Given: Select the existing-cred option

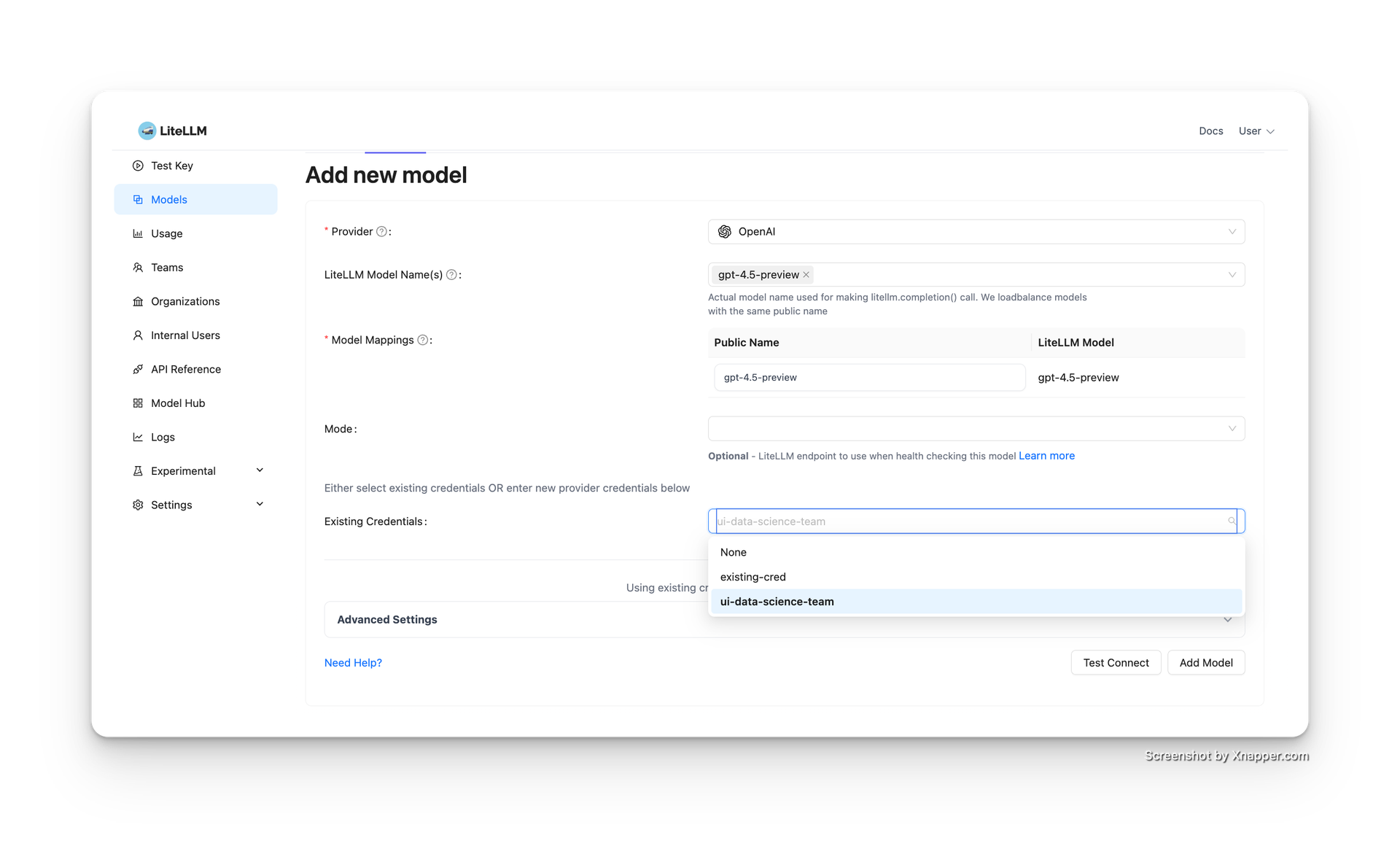Looking at the screenshot, I should pos(753,577).
